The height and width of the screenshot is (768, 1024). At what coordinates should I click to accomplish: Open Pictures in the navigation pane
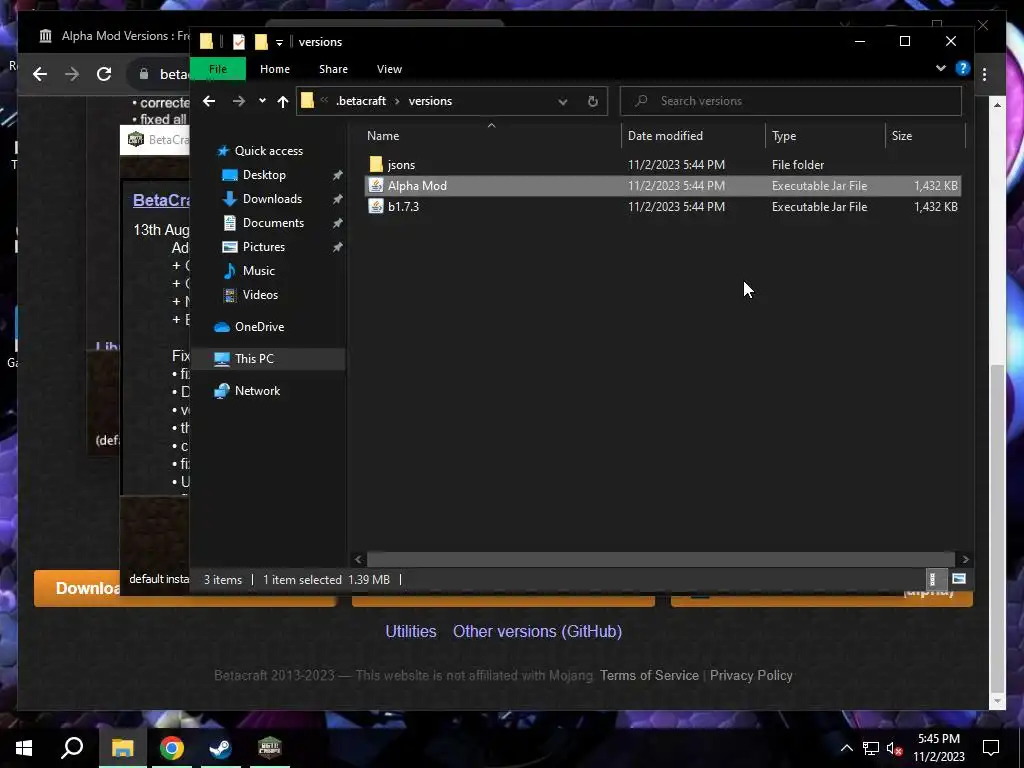[263, 247]
